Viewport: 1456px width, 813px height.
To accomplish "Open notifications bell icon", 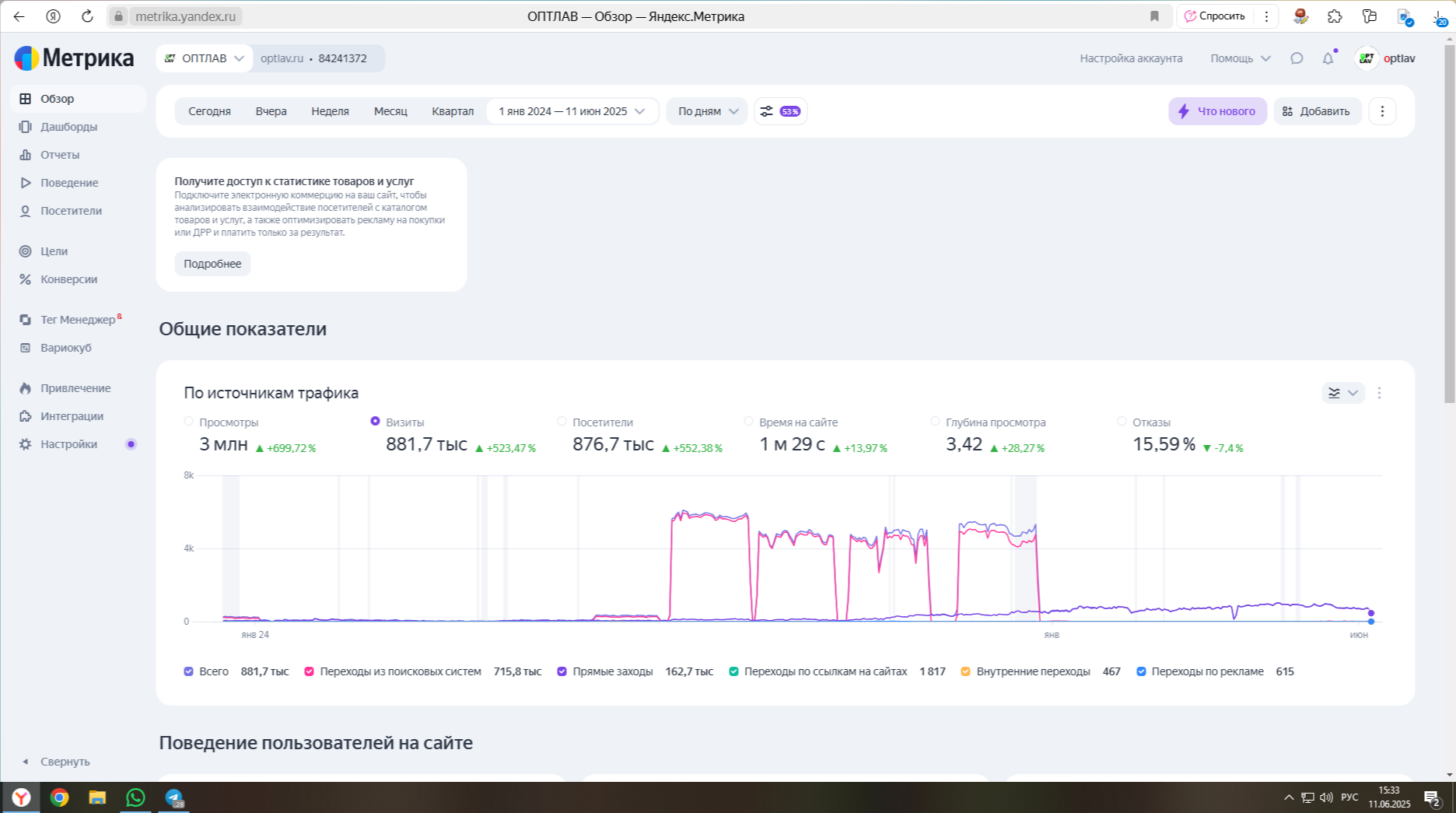I will pyautogui.click(x=1328, y=58).
